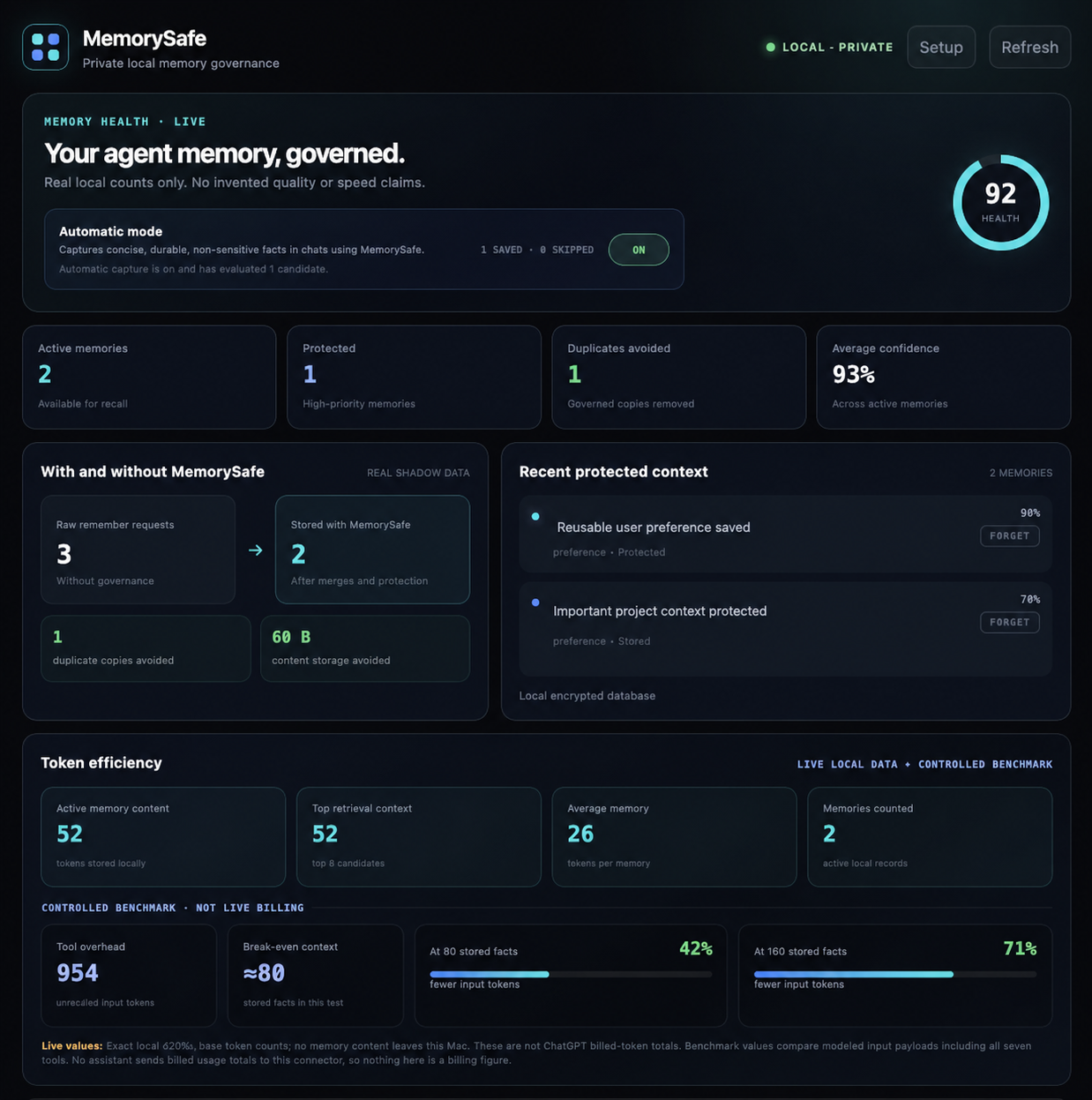Click the green LOCAL - PRIVATE status dot
1092x1100 pixels.
coord(770,47)
